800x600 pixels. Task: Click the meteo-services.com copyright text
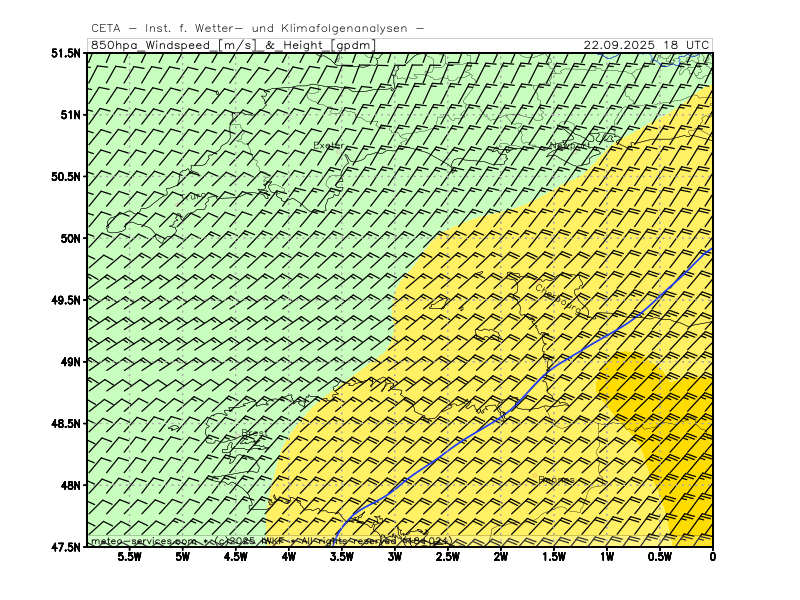click(x=271, y=541)
